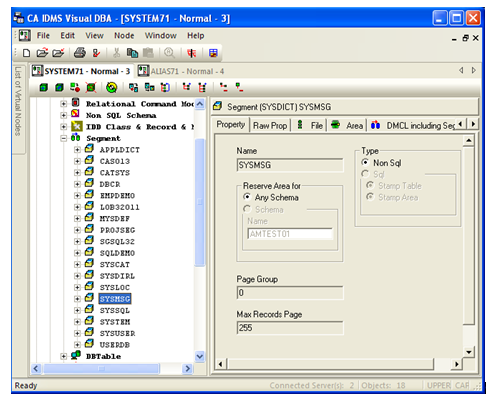This screenshot has height=396, width=486.
Task: Click the green node with red dot icon
Action: click(x=75, y=87)
